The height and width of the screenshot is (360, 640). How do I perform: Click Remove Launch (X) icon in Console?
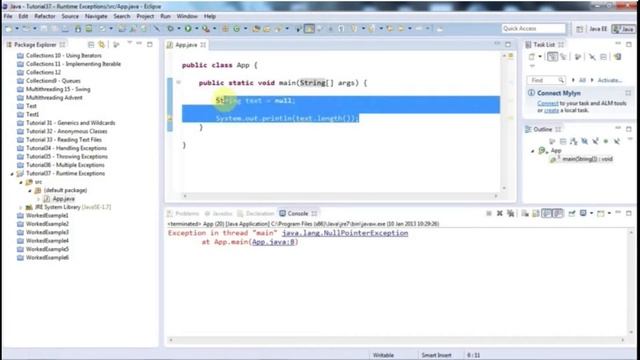point(500,213)
